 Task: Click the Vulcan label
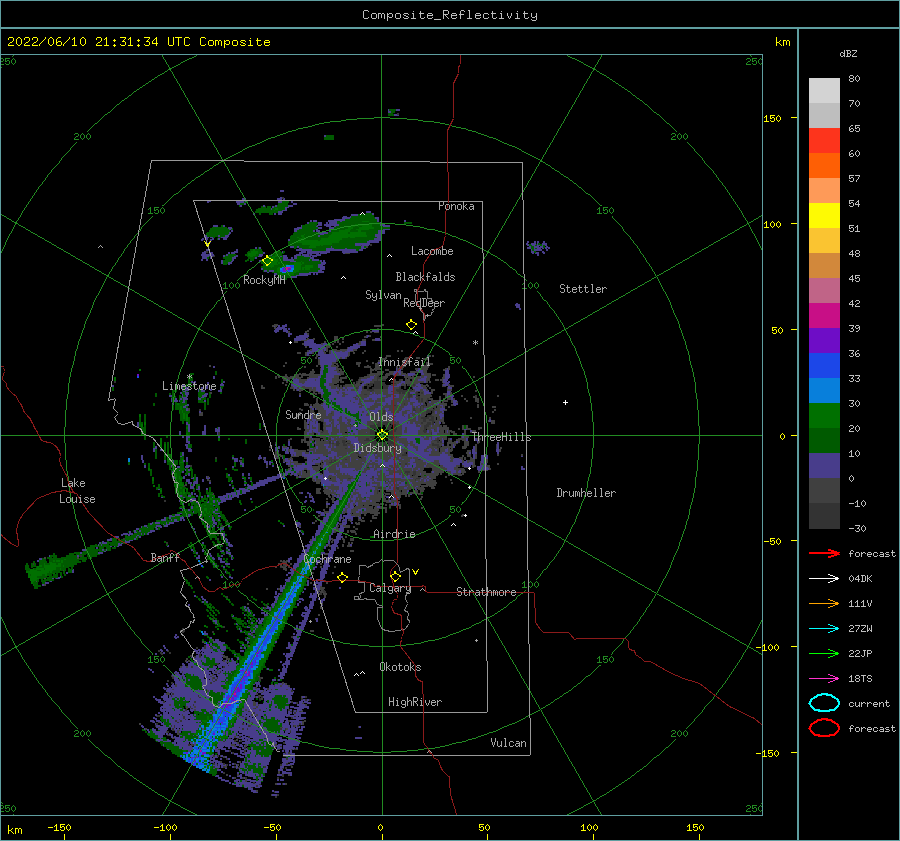pos(508,743)
